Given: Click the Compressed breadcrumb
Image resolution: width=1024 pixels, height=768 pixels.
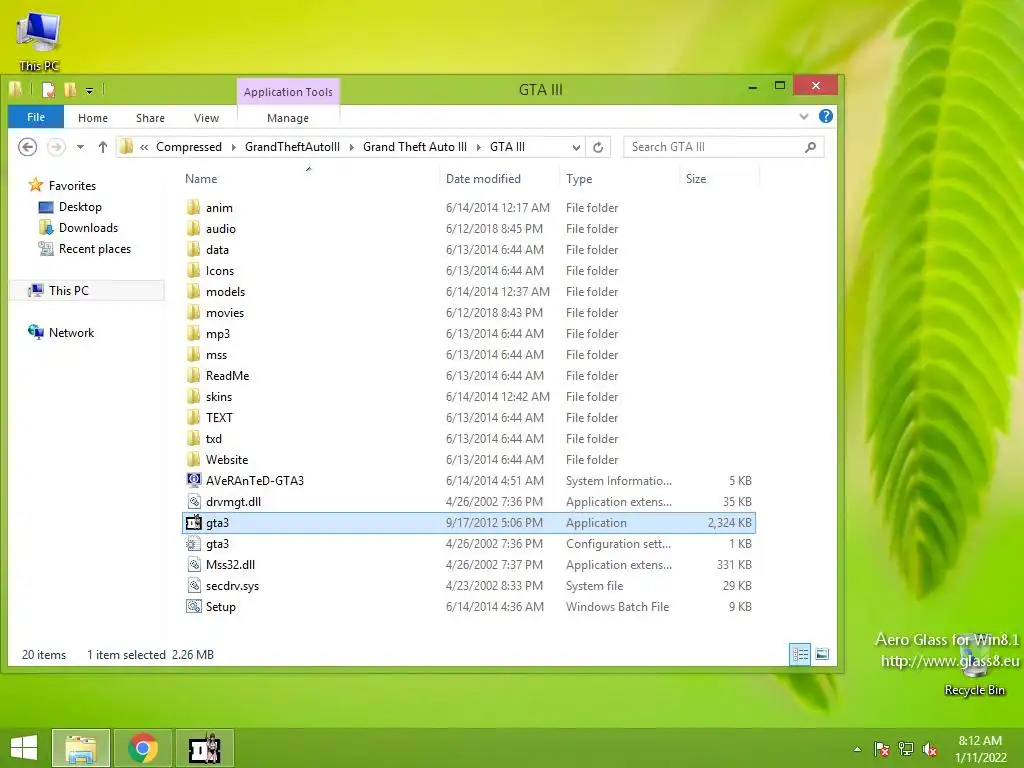Looking at the screenshot, I should [x=189, y=147].
